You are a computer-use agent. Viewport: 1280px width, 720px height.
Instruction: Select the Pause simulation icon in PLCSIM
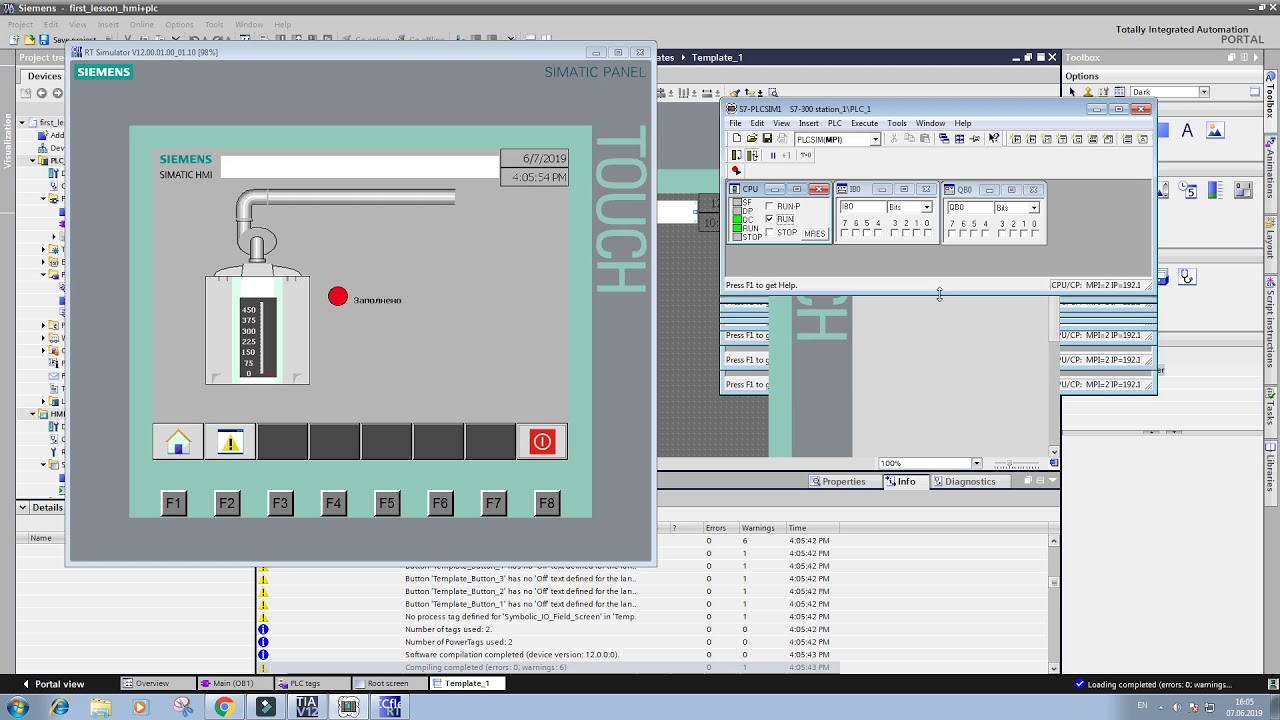tap(773, 155)
